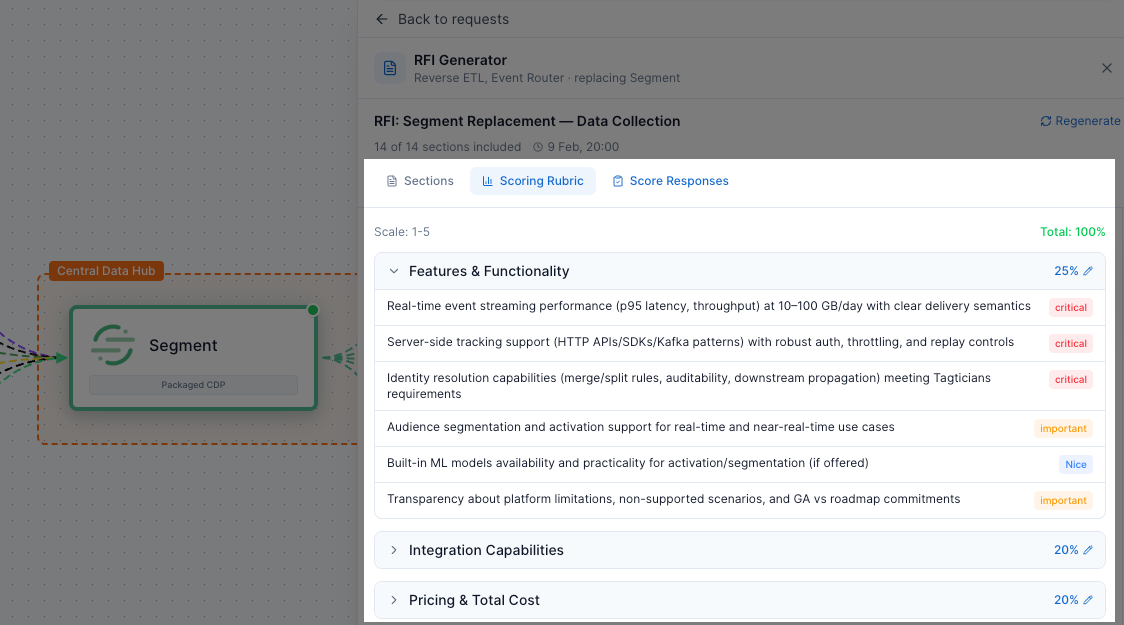Screen dimensions: 1124x625
Task: Open the Score Responses tab
Action: tap(670, 181)
